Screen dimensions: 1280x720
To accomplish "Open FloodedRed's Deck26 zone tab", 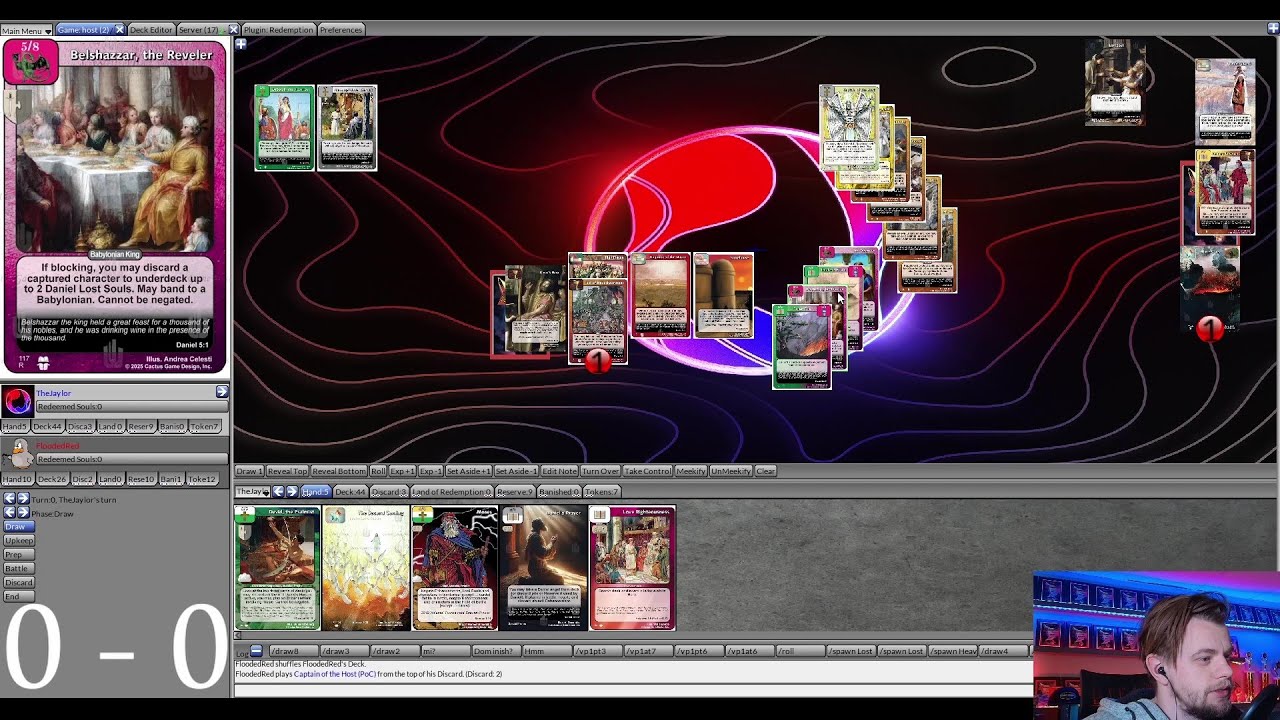I will tap(52, 479).
